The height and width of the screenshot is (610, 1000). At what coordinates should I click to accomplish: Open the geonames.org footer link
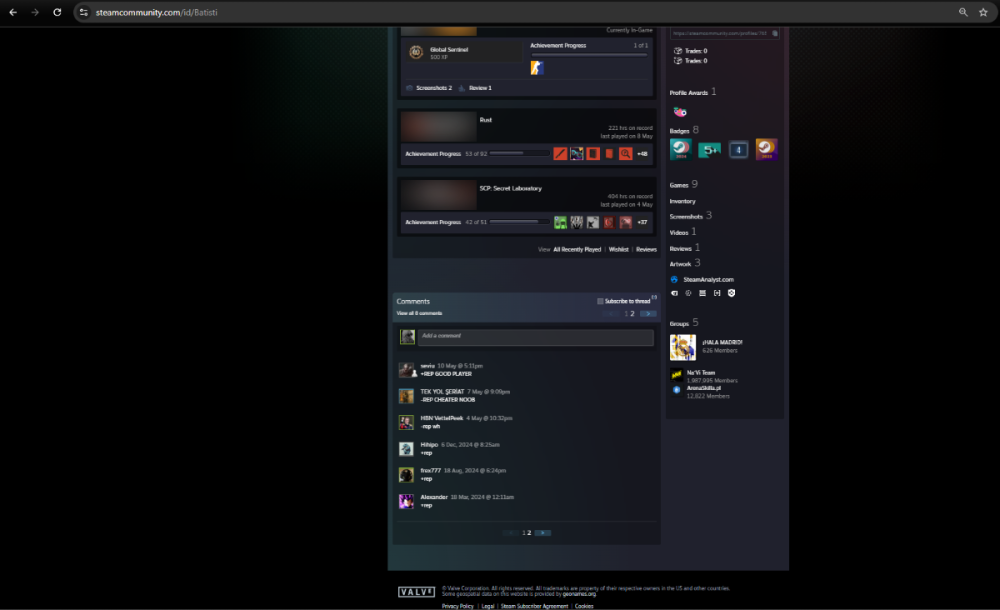point(579,594)
